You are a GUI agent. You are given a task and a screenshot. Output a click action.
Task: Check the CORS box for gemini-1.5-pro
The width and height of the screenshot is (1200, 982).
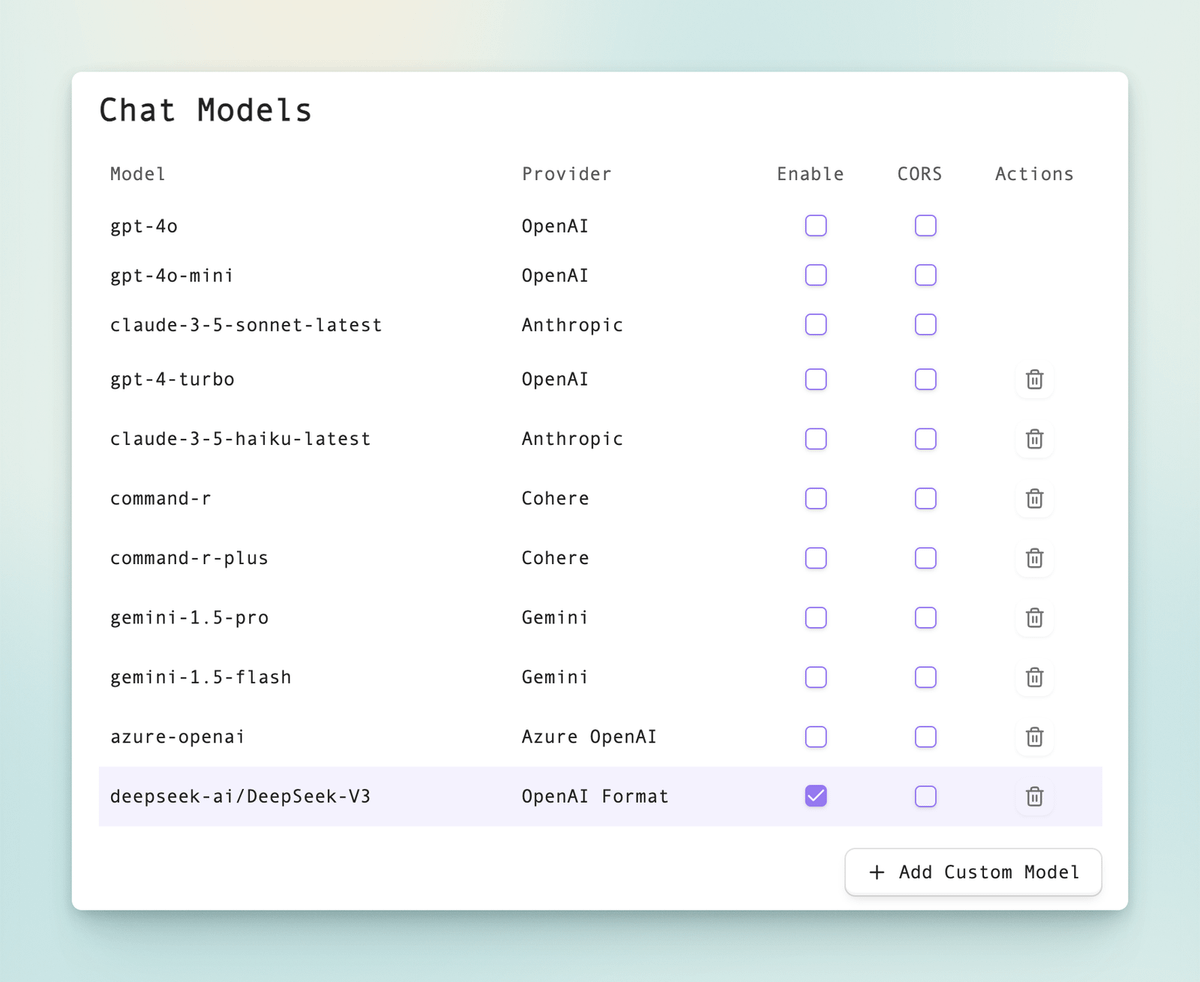pyautogui.click(x=924, y=618)
